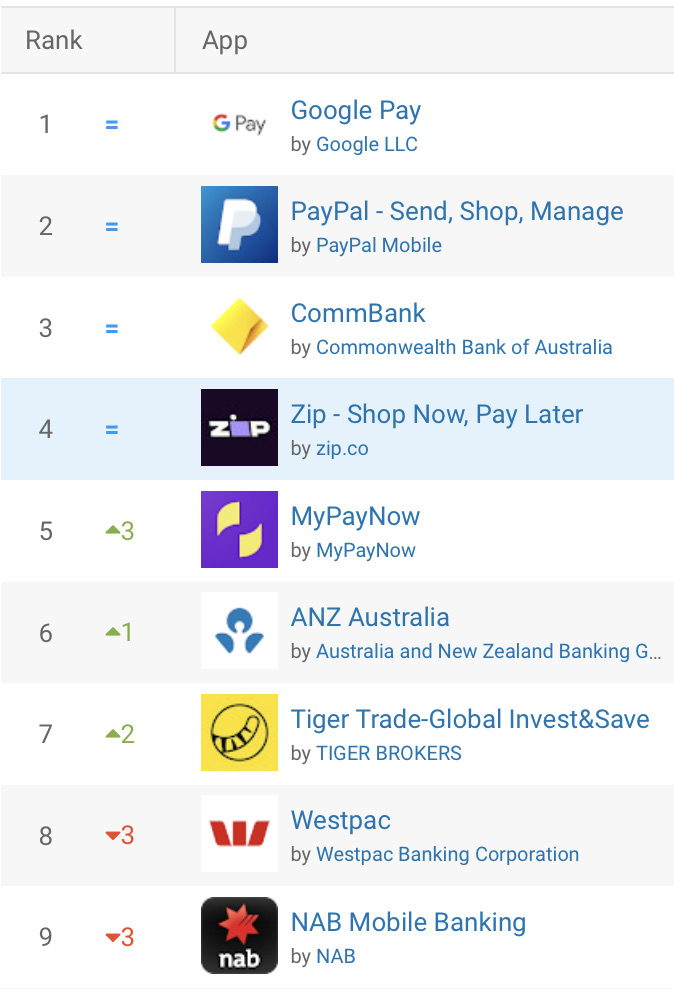The height and width of the screenshot is (989, 674).
Task: Click the zip.co developer link
Action: pyautogui.click(x=342, y=449)
